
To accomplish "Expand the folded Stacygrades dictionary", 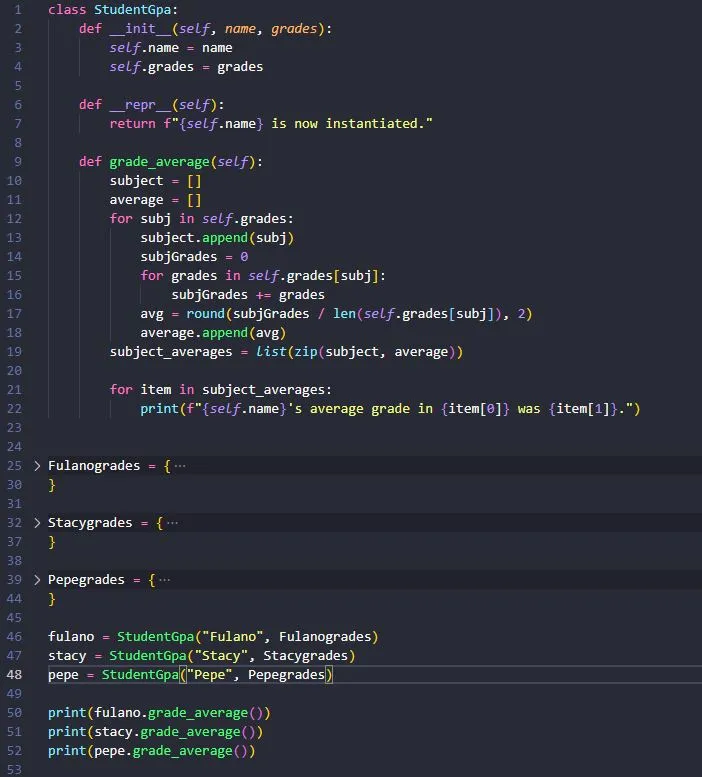I will point(37,523).
